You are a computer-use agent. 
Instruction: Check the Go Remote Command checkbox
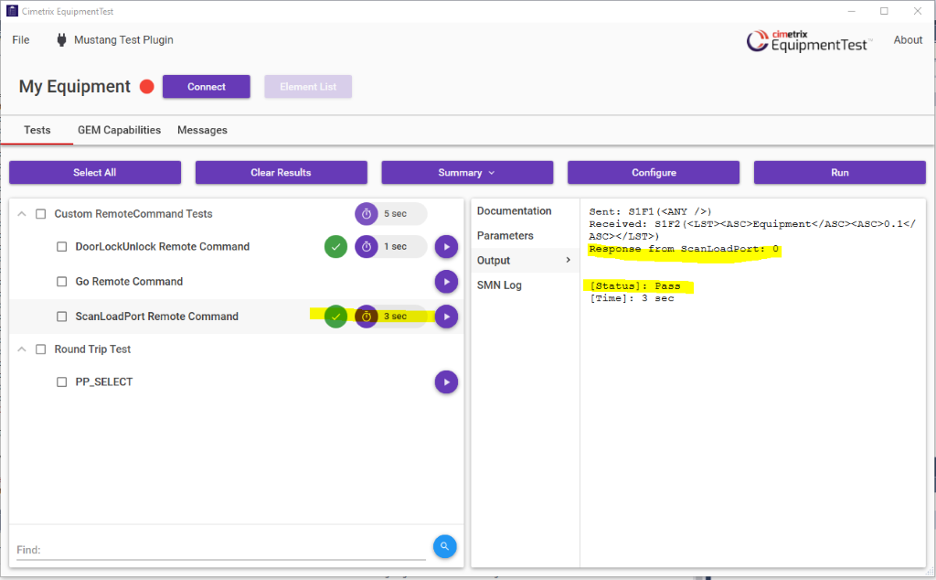(x=62, y=282)
